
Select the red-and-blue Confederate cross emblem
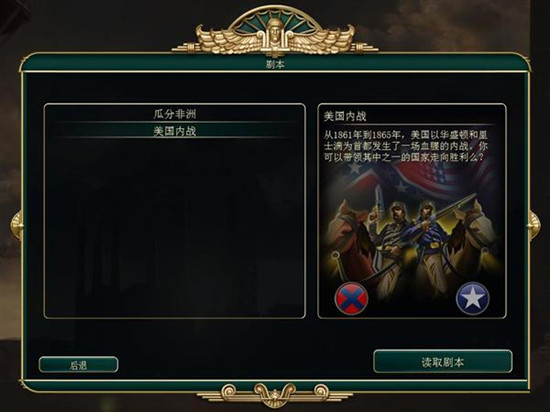pyautogui.click(x=351, y=299)
